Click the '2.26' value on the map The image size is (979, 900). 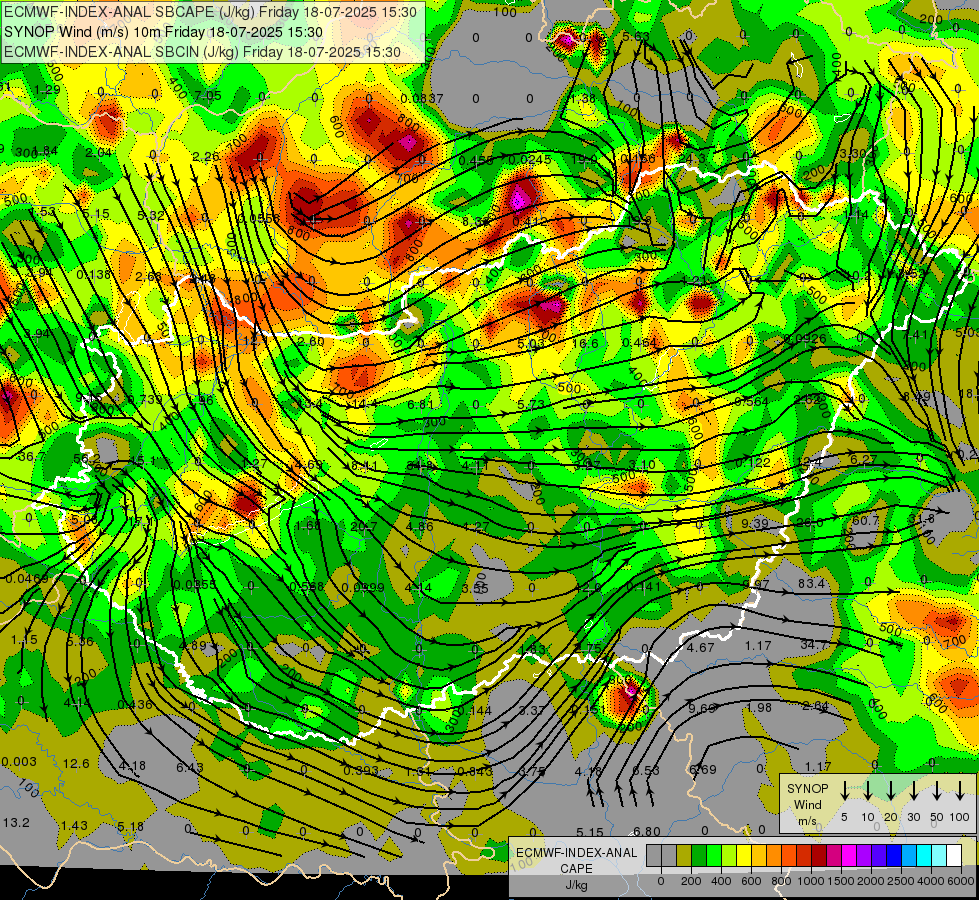point(205,156)
